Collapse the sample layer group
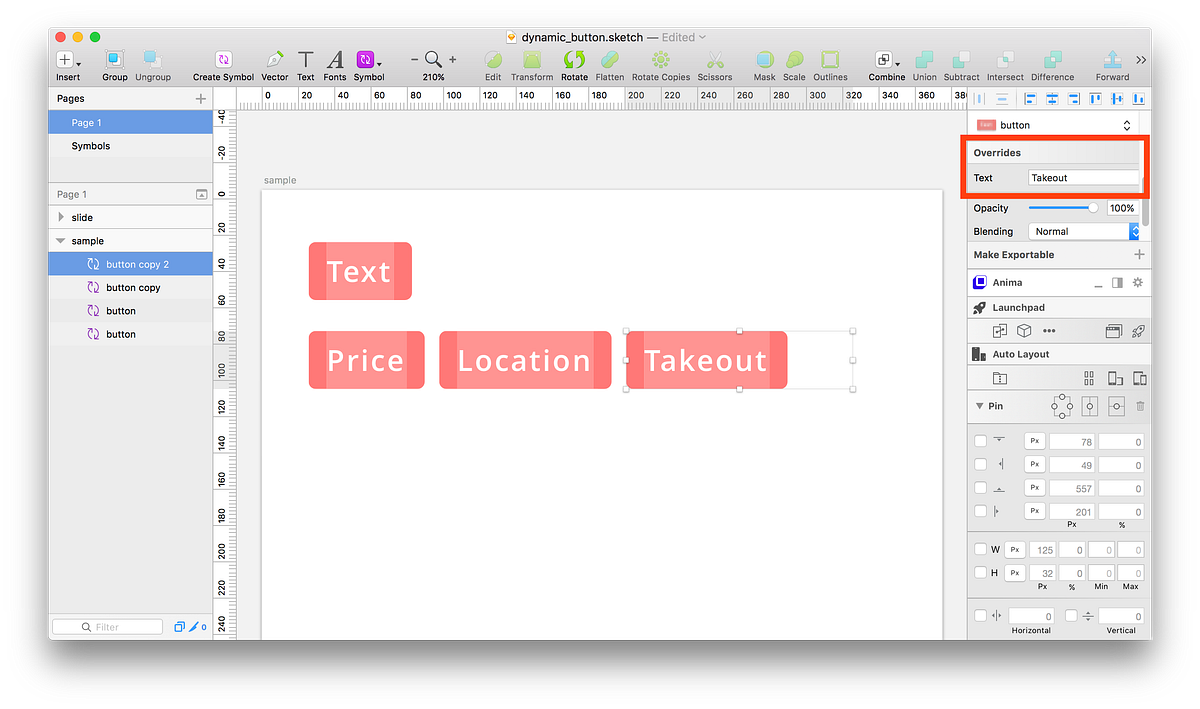Screen dimensions: 1200x709 (62, 240)
